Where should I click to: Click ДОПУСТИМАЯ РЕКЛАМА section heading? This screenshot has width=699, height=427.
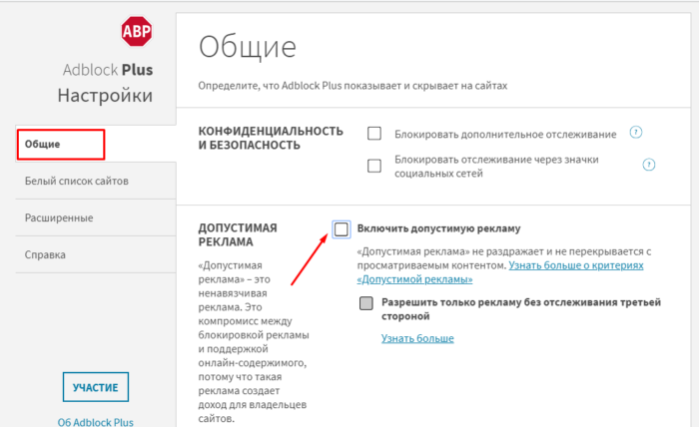click(238, 235)
